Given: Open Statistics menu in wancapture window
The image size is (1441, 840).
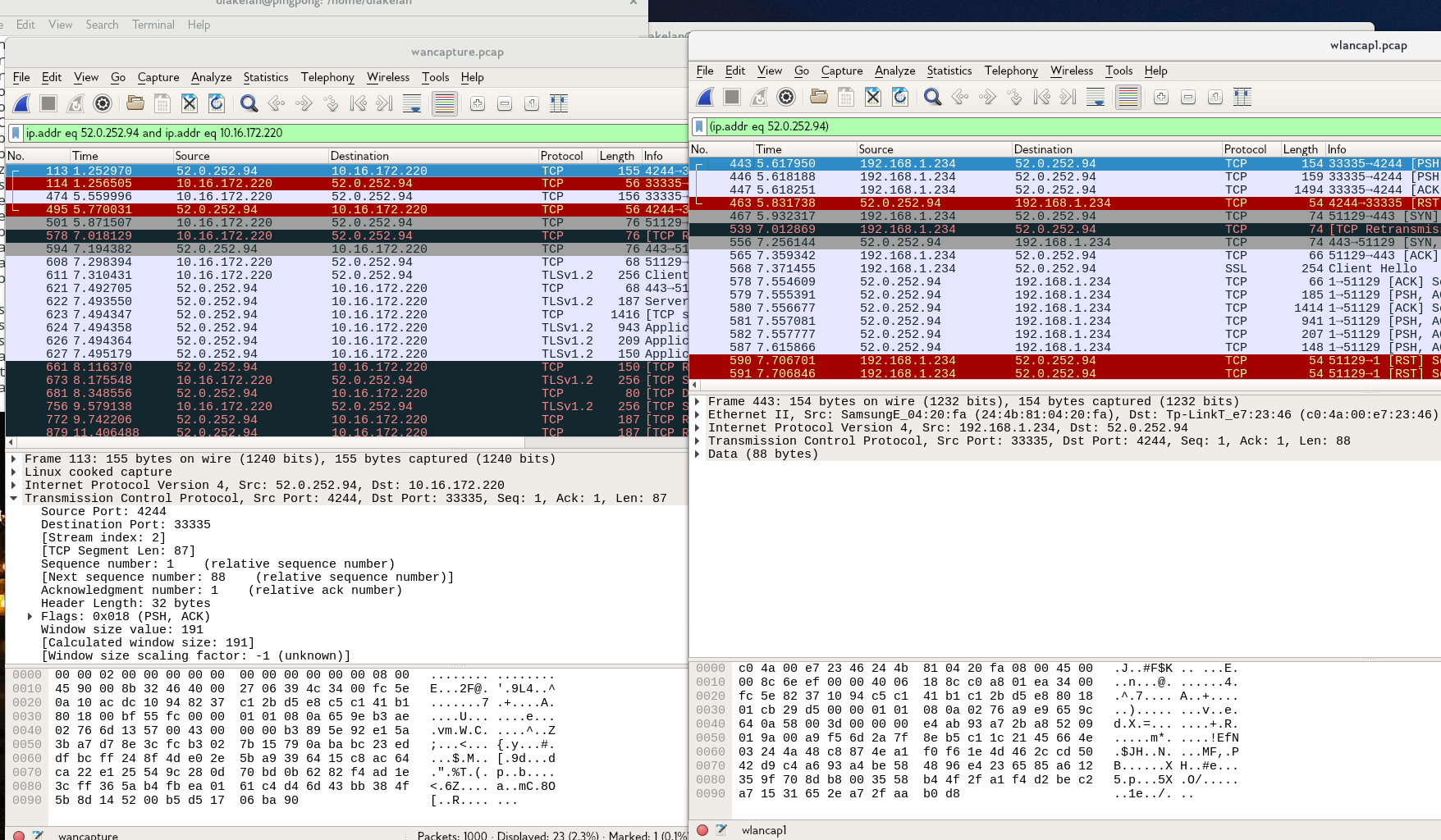Looking at the screenshot, I should click(266, 77).
